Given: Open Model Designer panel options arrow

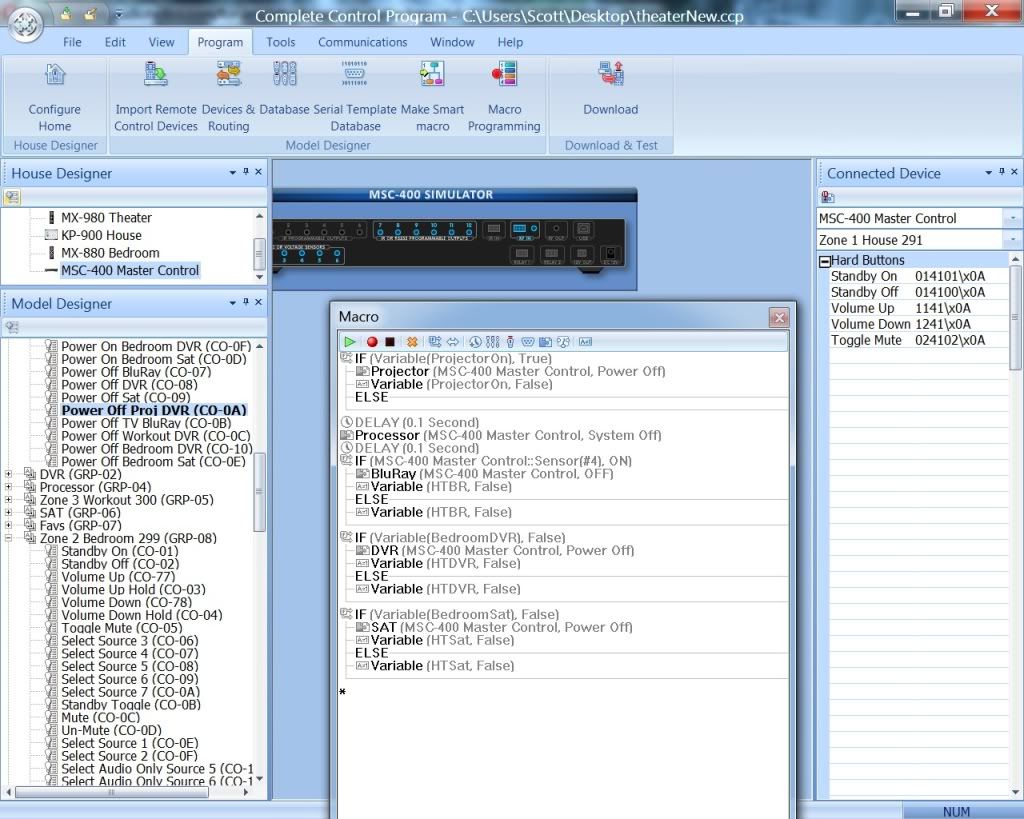Looking at the screenshot, I should pyautogui.click(x=232, y=303).
